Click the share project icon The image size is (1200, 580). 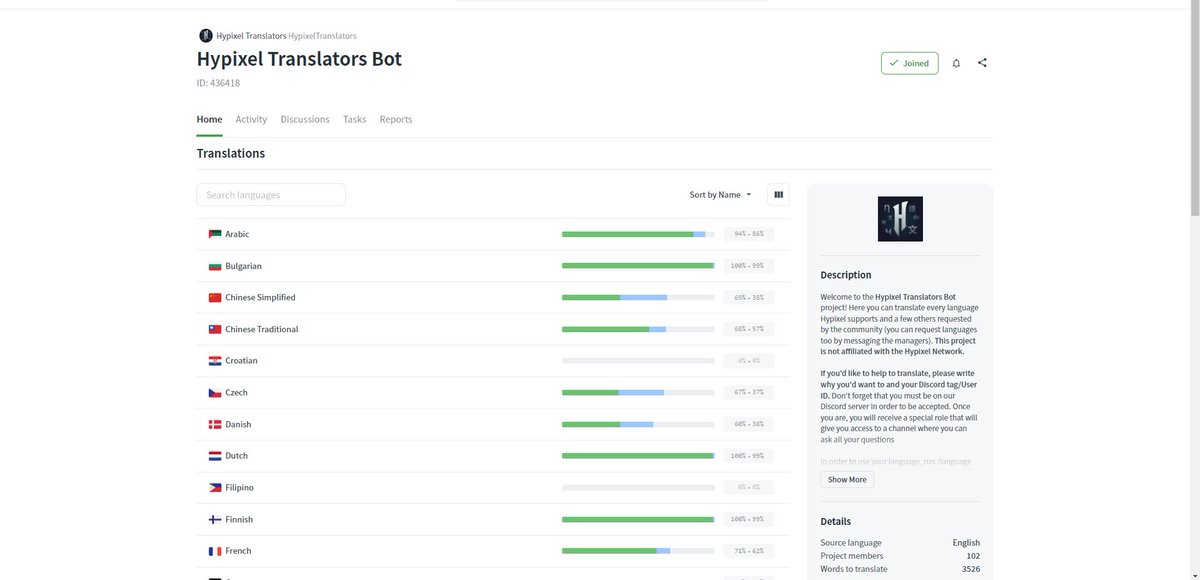pos(982,63)
